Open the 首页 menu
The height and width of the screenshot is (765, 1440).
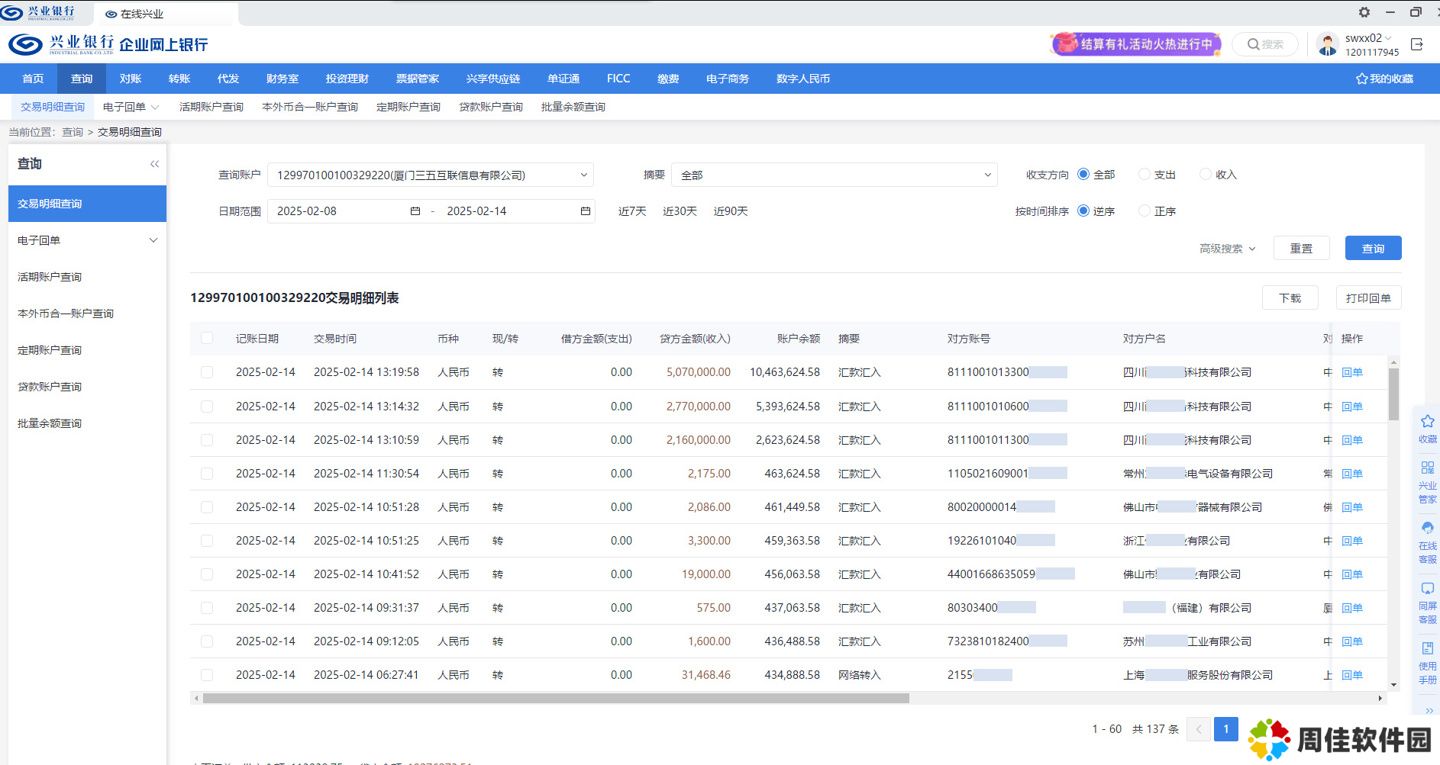point(33,79)
